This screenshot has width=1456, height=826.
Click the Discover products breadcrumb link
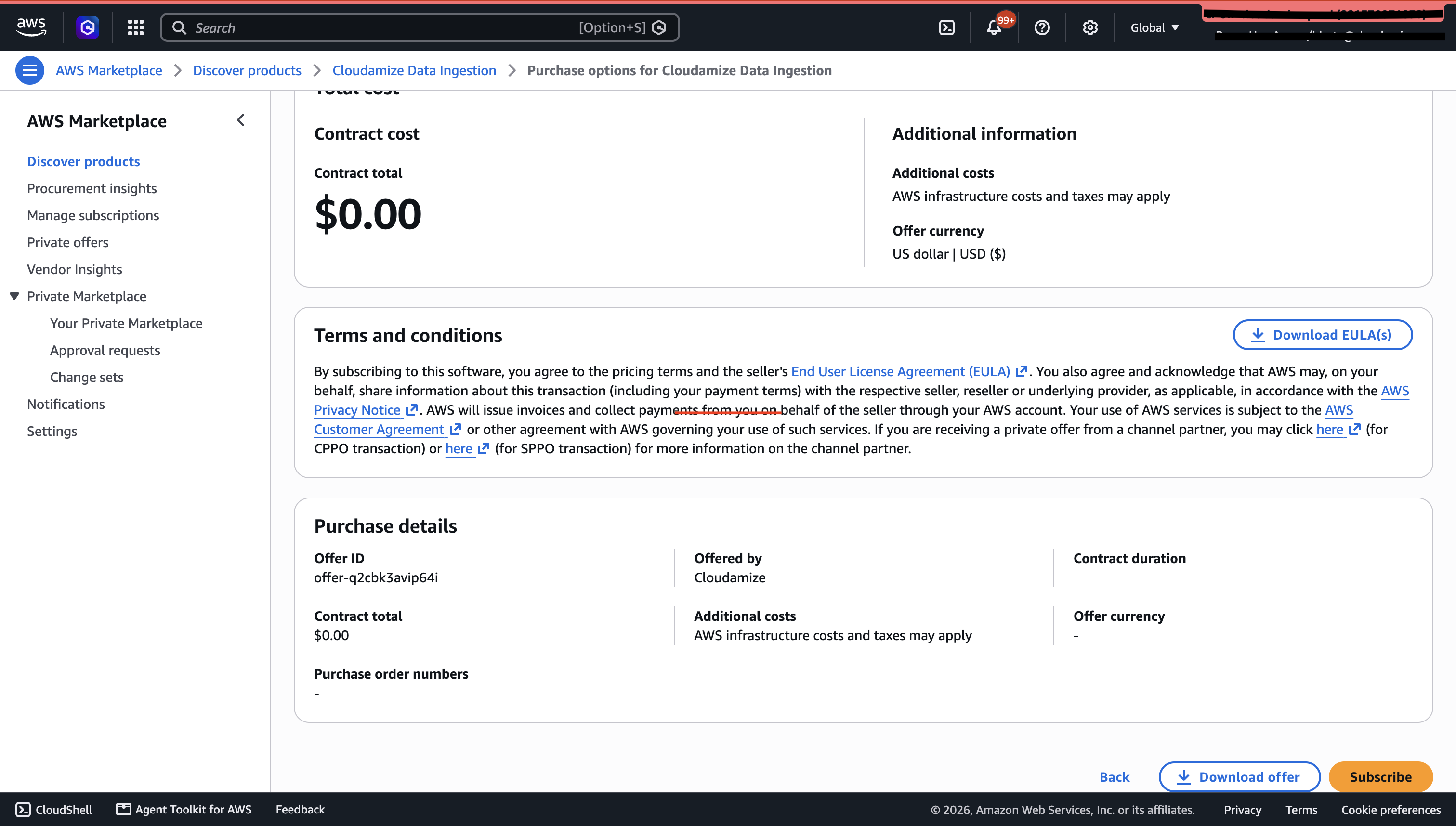pos(247,70)
